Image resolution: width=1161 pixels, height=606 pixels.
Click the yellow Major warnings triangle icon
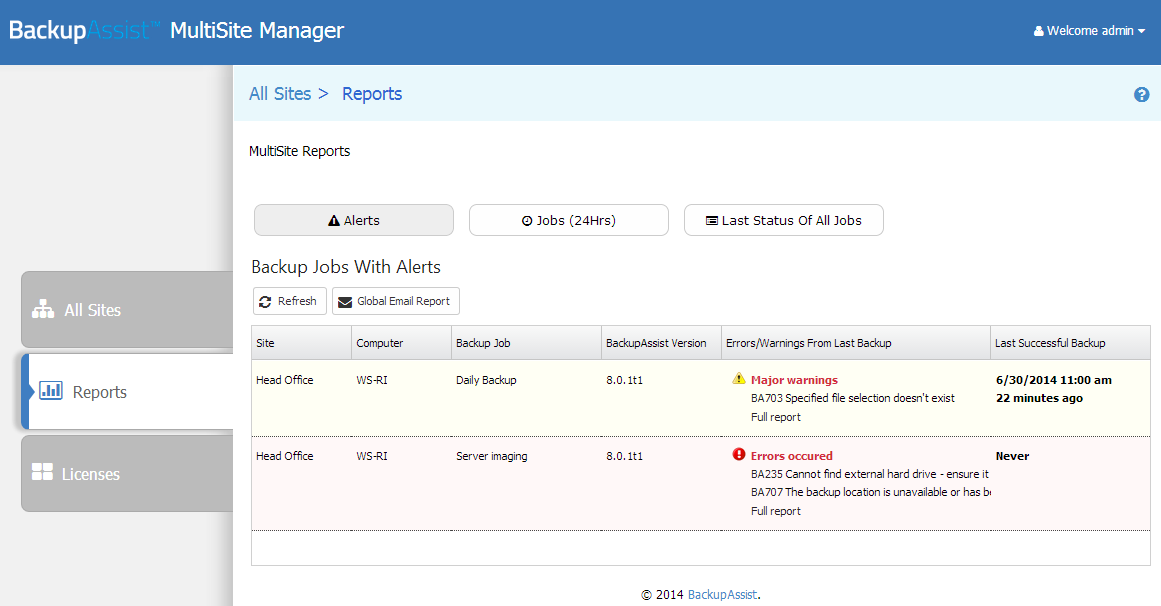coord(738,379)
